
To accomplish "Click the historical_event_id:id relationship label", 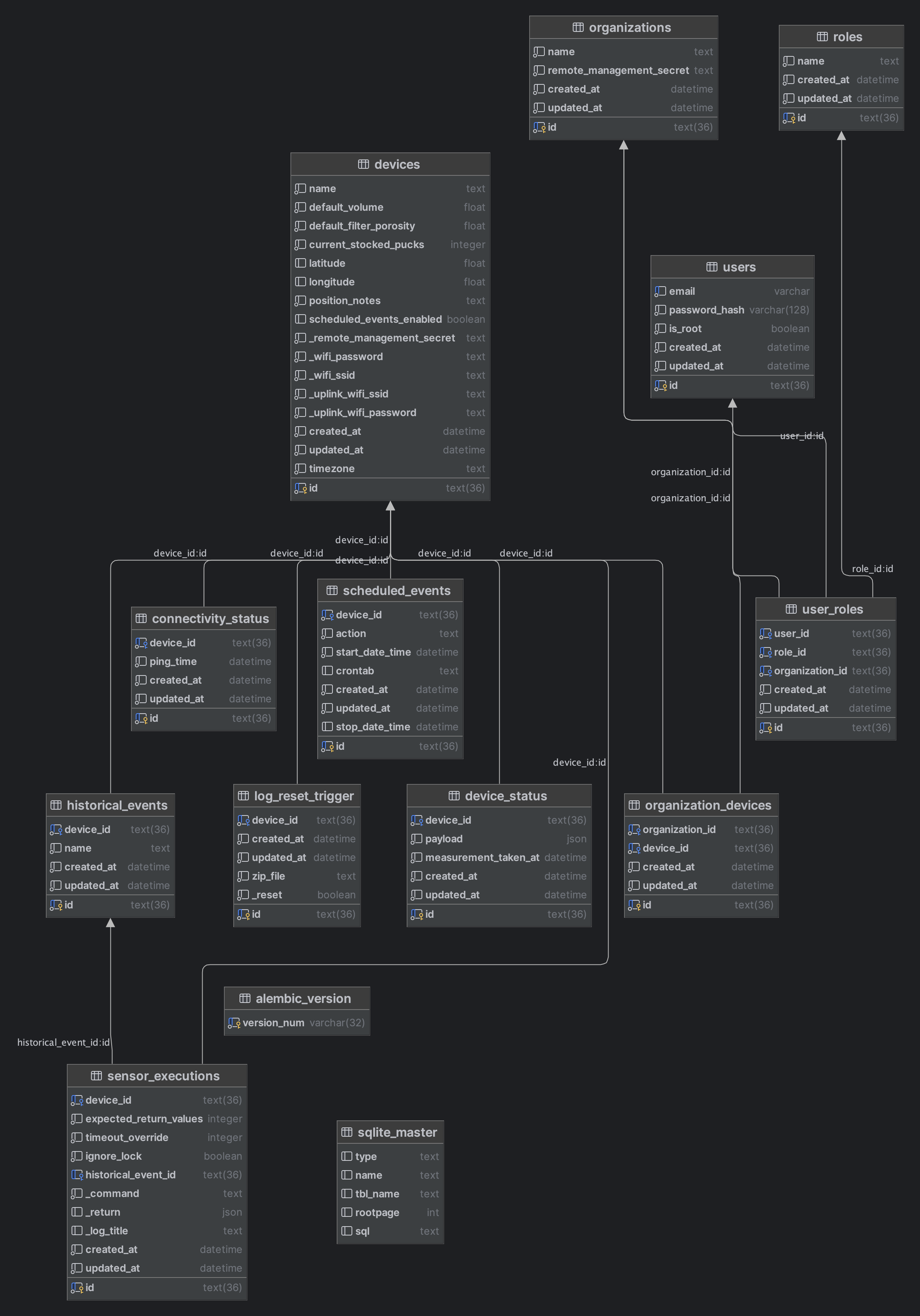I will click(63, 1042).
